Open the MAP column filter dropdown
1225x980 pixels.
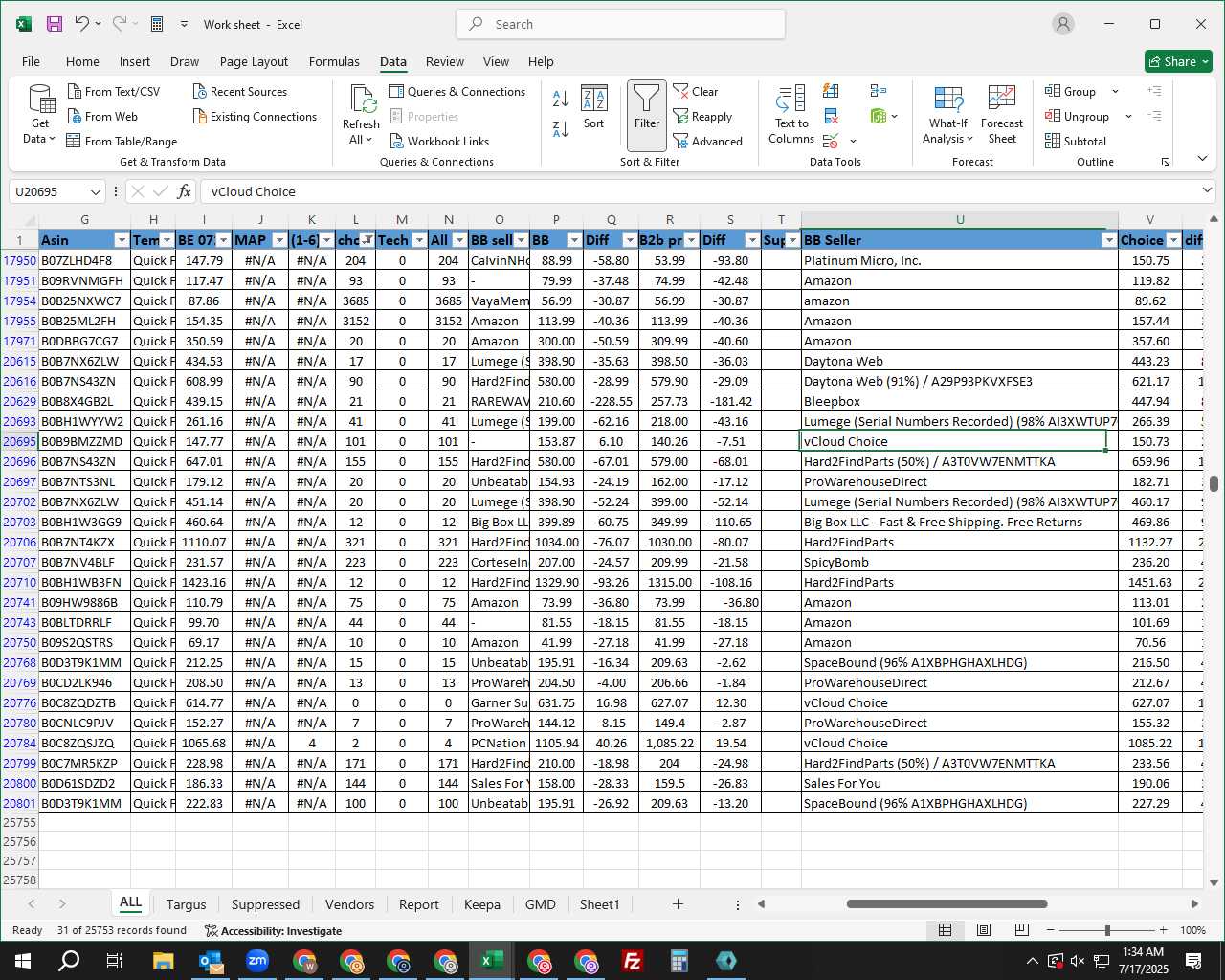coord(279,240)
